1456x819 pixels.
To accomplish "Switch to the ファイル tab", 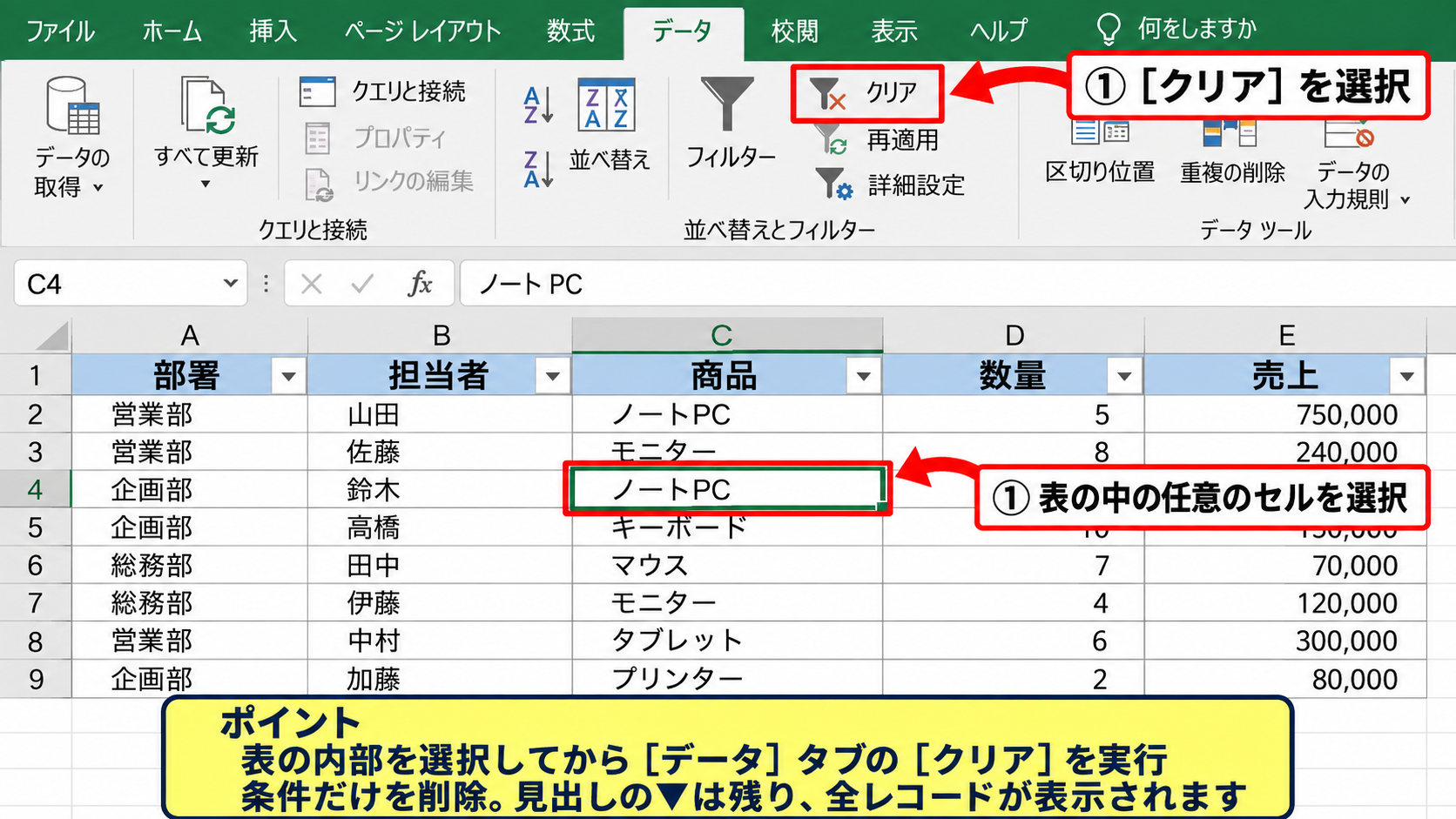I will (x=60, y=31).
